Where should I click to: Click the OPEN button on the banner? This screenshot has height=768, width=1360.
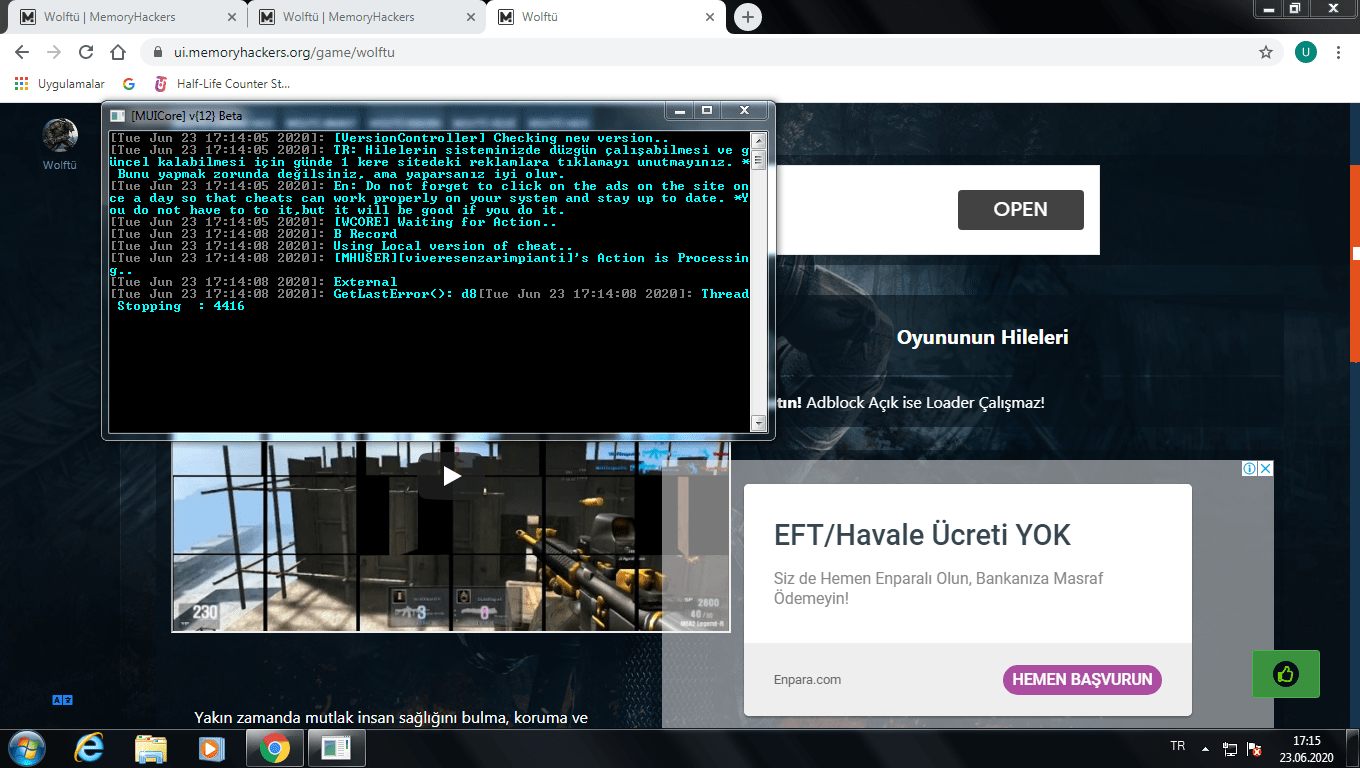pyautogui.click(x=1020, y=209)
